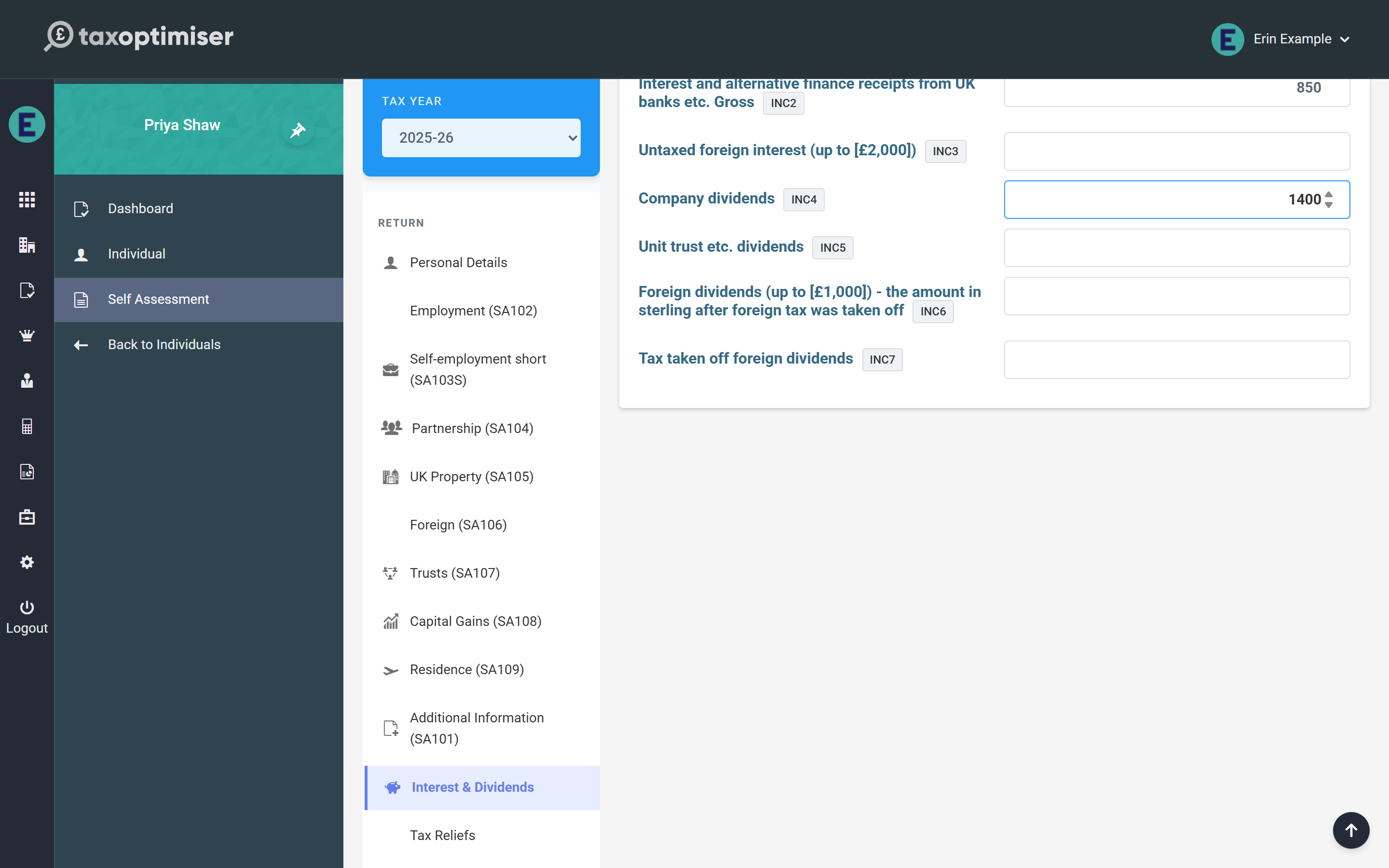Click the Company dividends input field
1389x868 pixels.
click(x=1177, y=200)
